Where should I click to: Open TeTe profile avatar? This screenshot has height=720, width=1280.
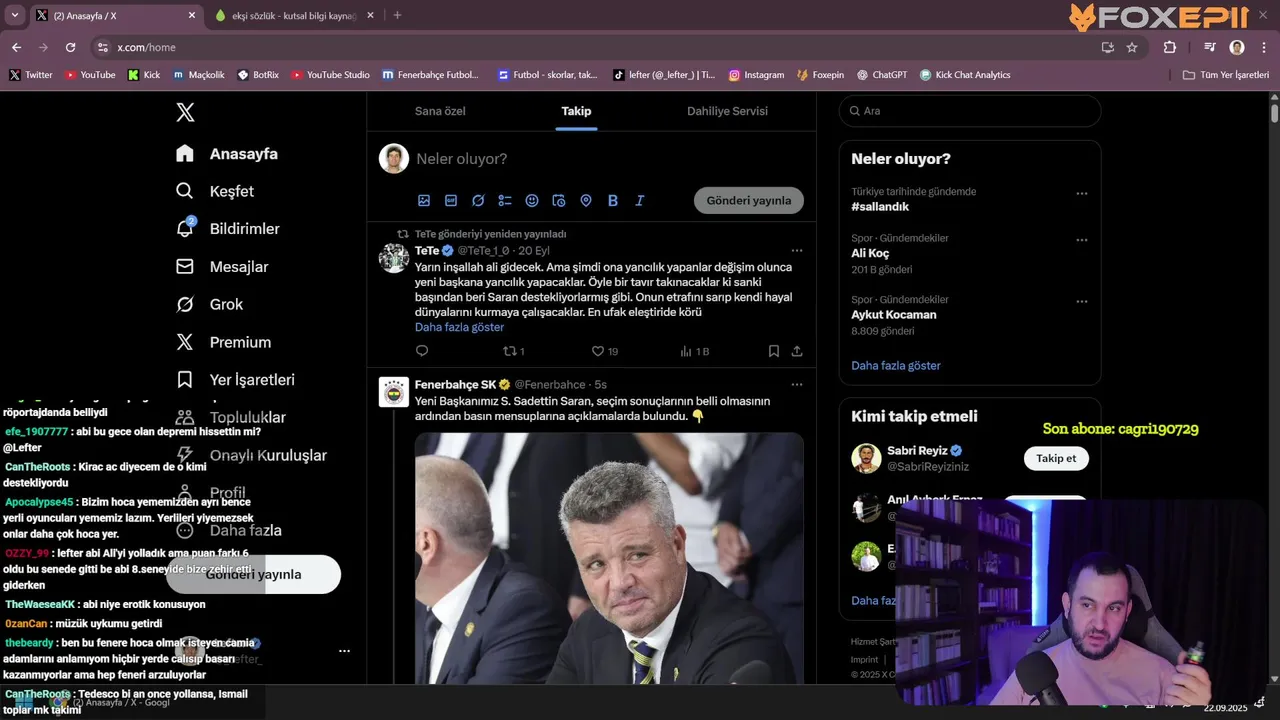(x=394, y=258)
